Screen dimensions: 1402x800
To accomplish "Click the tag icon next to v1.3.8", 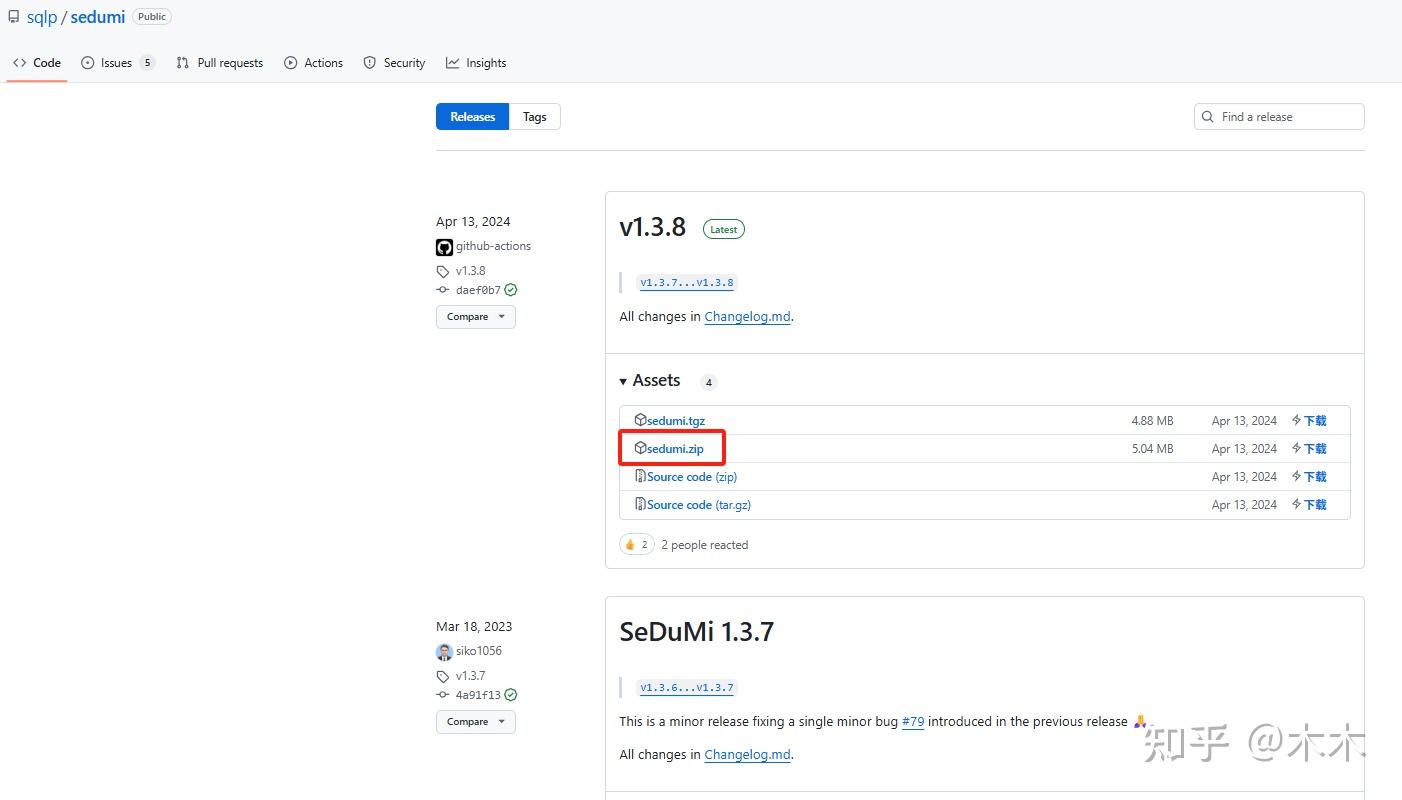I will [443, 271].
